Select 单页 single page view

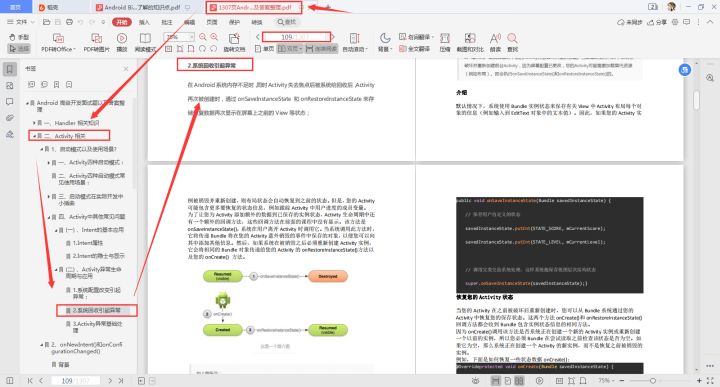point(265,49)
